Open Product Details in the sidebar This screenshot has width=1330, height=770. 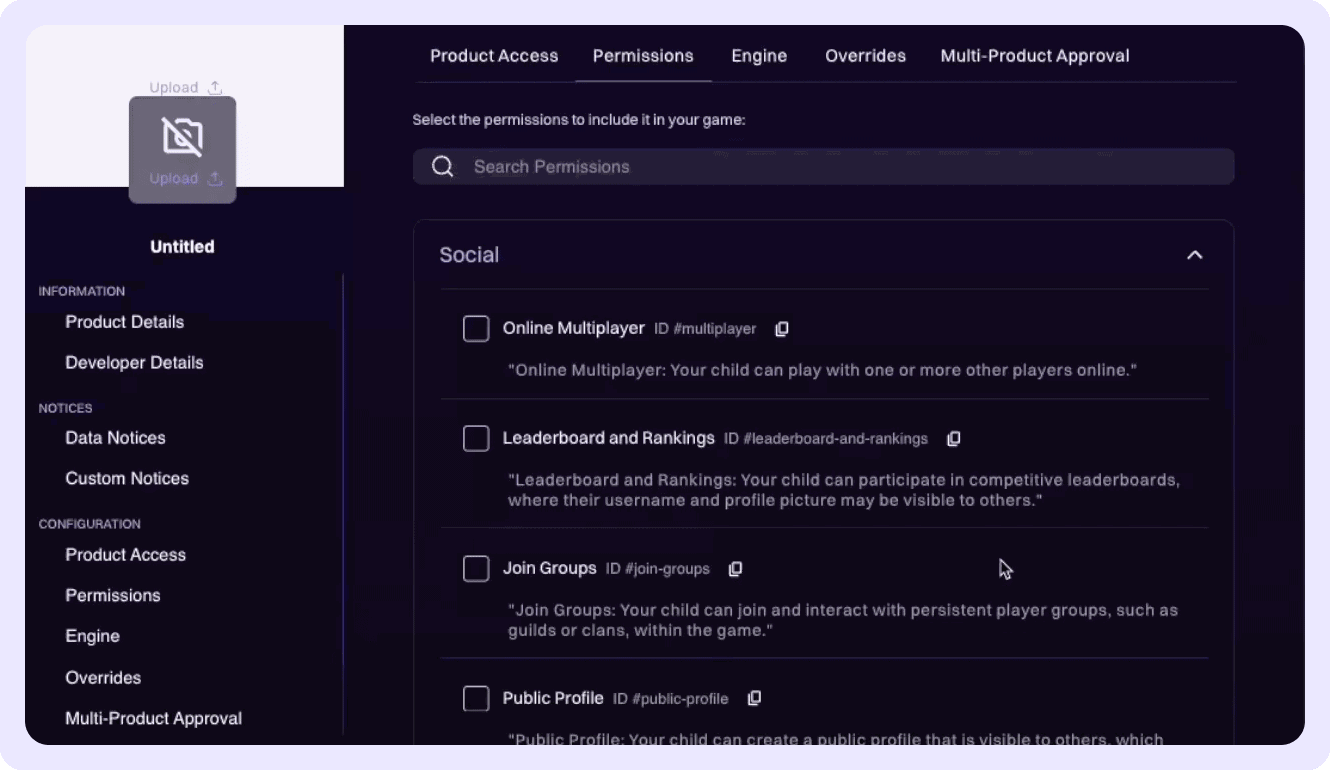click(125, 322)
